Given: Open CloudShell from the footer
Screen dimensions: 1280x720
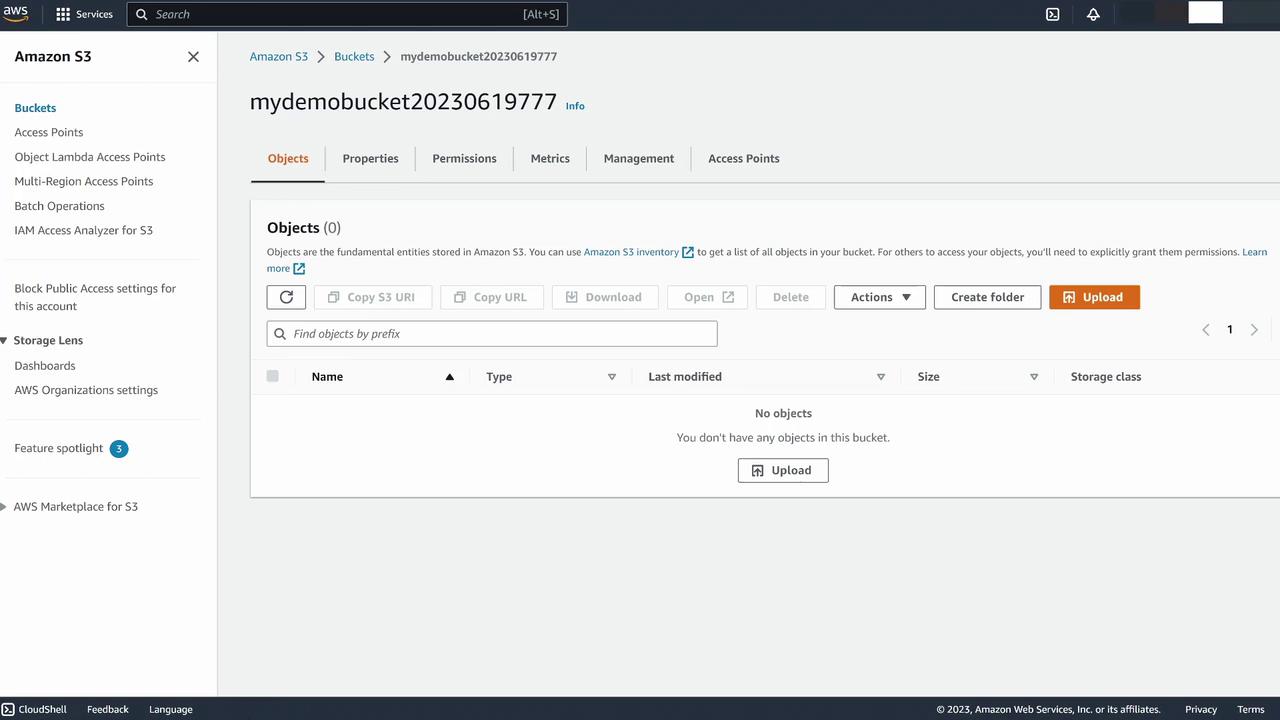Looking at the screenshot, I should [35, 709].
